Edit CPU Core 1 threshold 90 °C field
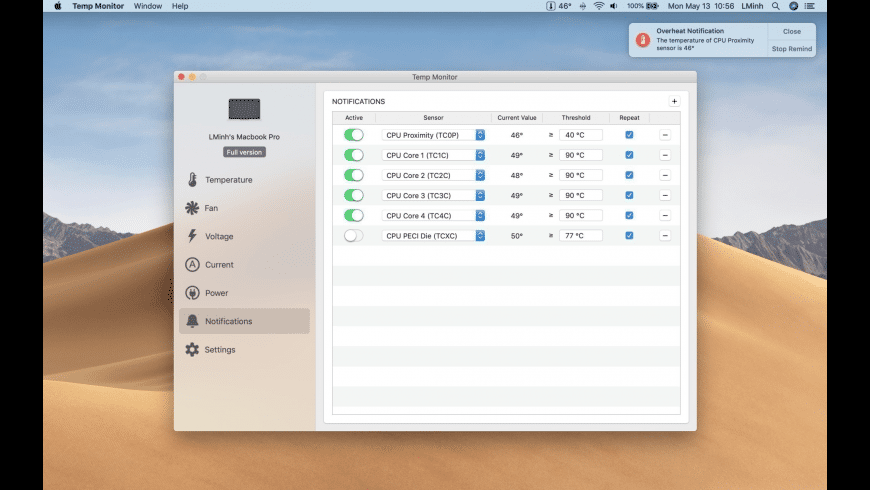The image size is (870, 490). click(581, 155)
